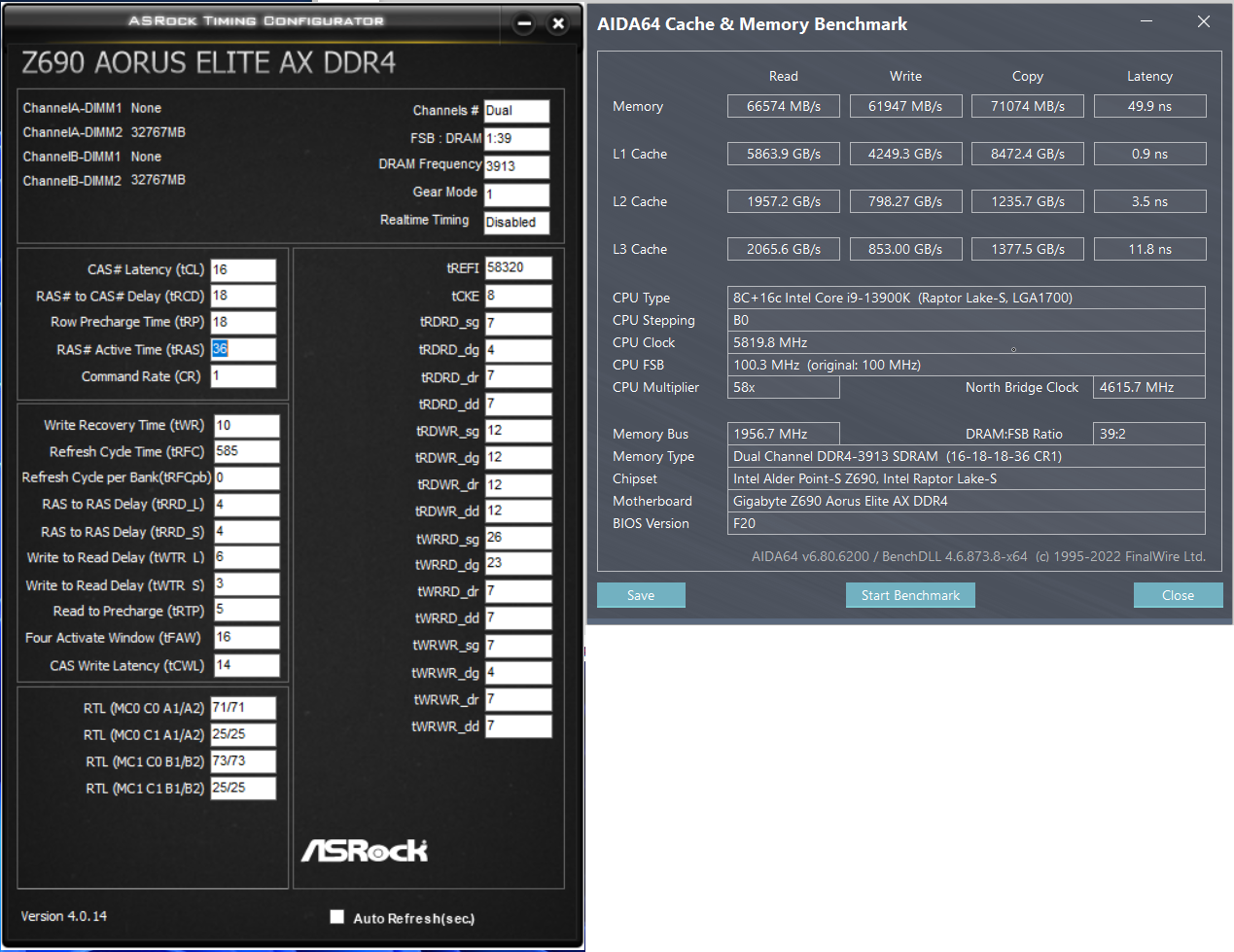Image resolution: width=1234 pixels, height=952 pixels.
Task: Select the Refresh Cycle per Bank field
Action: (247, 477)
